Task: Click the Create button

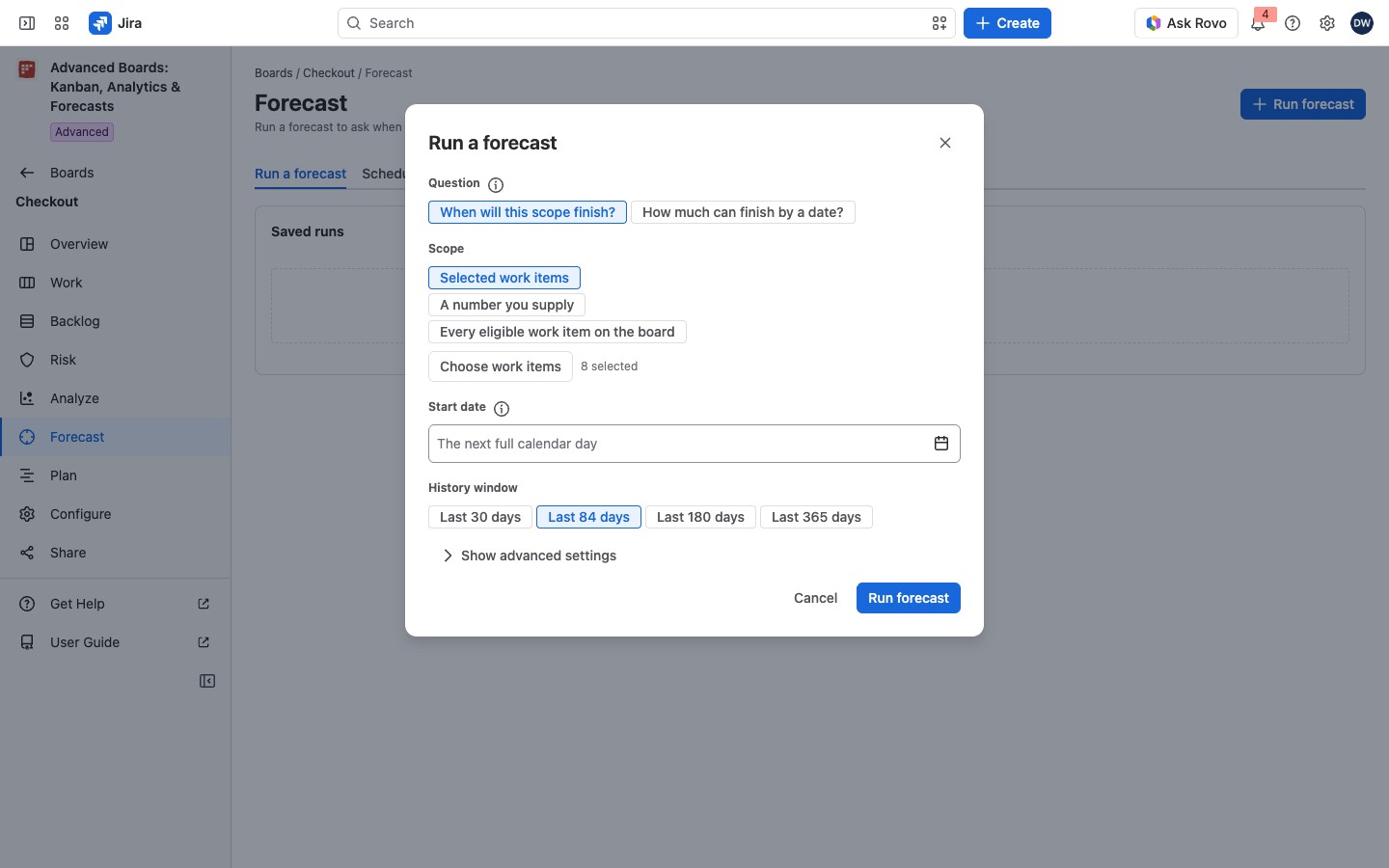Action: (1007, 23)
